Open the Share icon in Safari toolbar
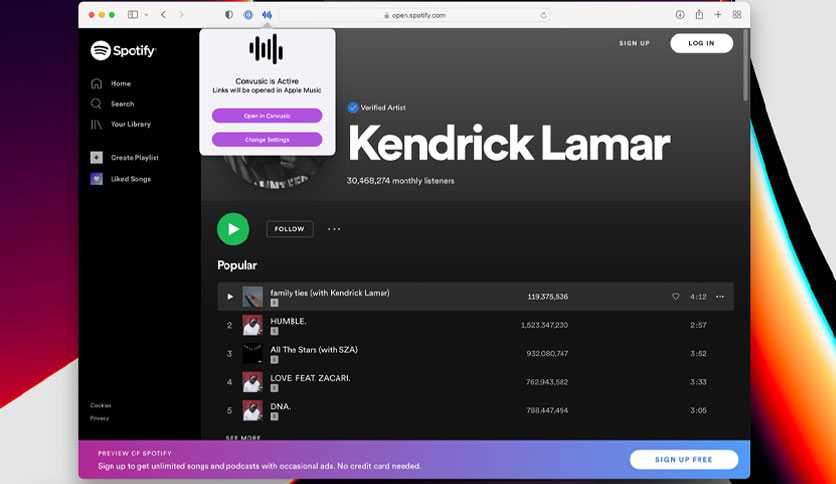This screenshot has width=836, height=484. coord(699,14)
